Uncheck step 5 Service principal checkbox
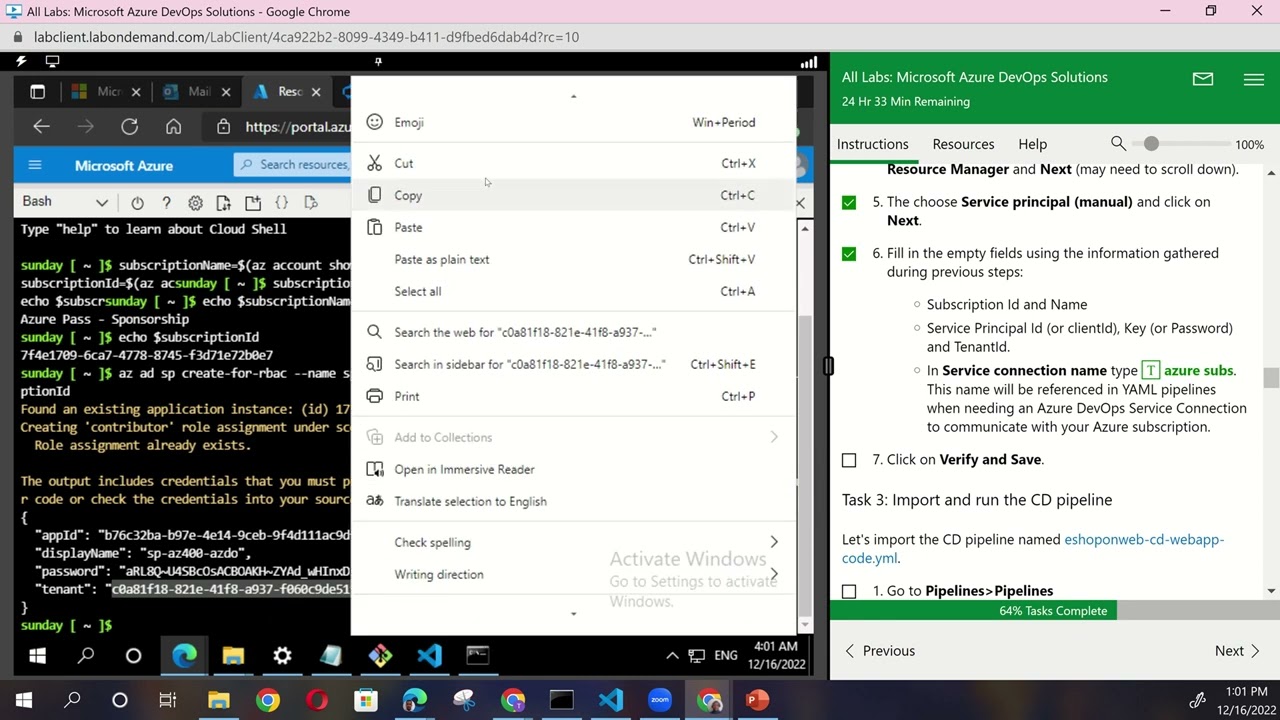 (x=849, y=202)
